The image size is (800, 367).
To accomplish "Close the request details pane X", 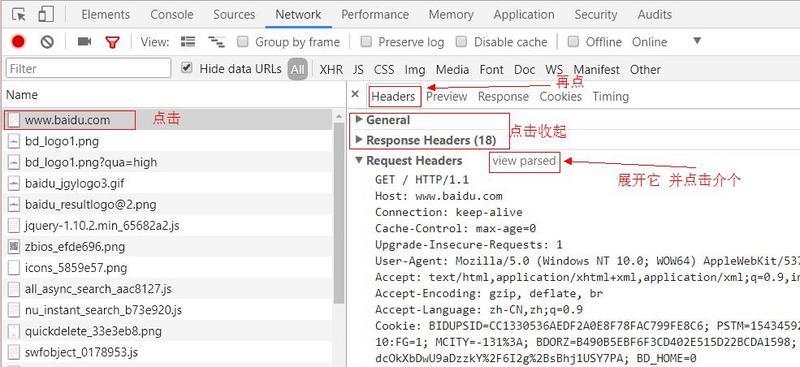I will (356, 94).
